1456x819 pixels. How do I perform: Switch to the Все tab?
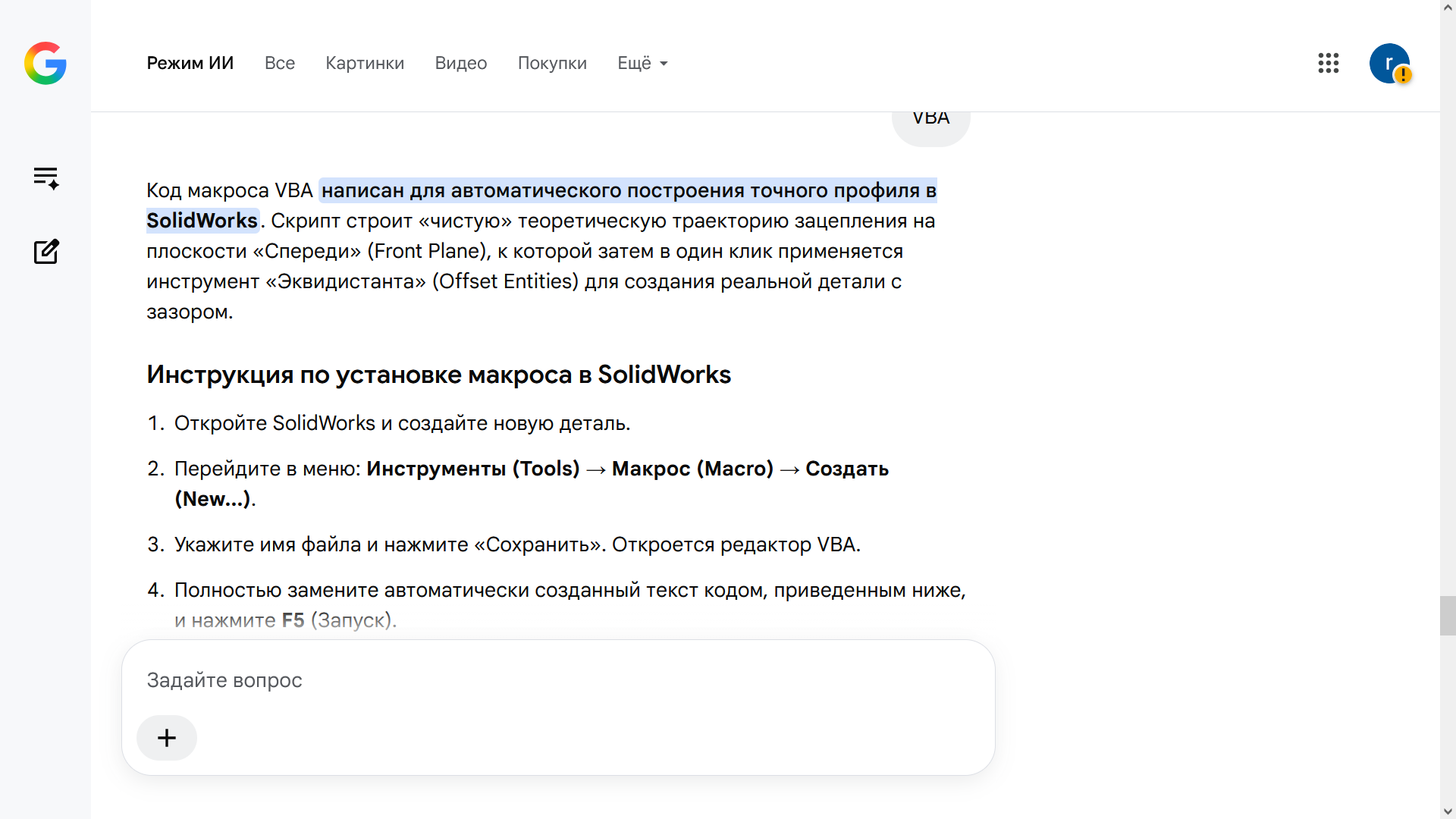click(280, 63)
